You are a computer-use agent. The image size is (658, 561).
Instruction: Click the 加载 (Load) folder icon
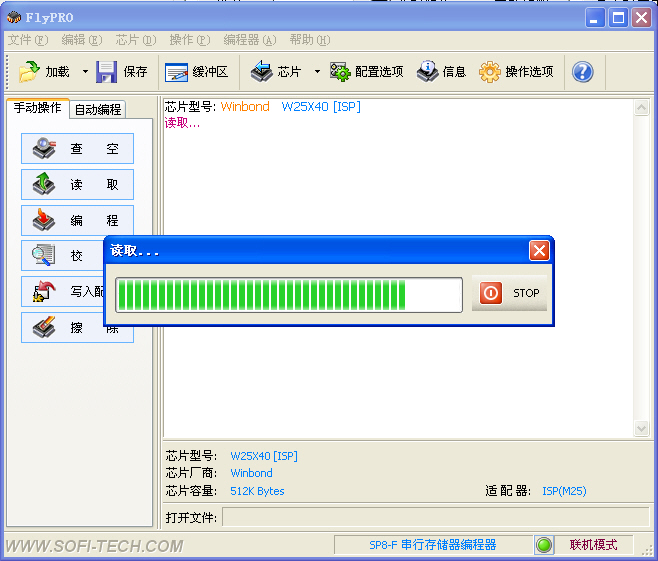(x=29, y=71)
